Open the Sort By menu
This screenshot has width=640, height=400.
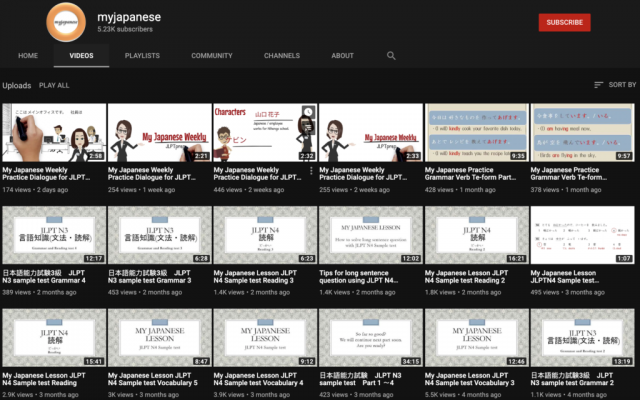point(614,86)
